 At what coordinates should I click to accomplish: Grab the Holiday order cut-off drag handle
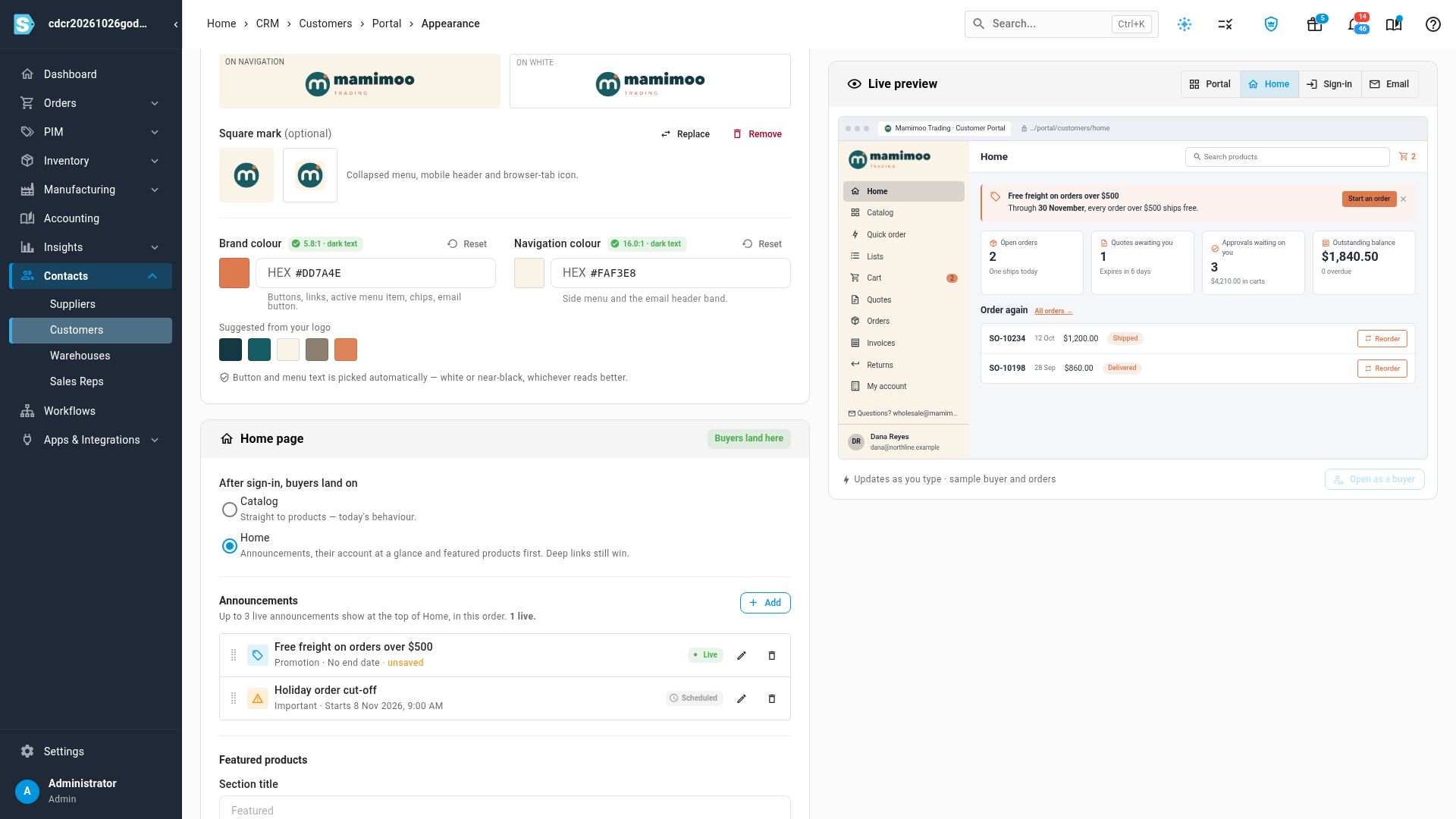click(234, 698)
